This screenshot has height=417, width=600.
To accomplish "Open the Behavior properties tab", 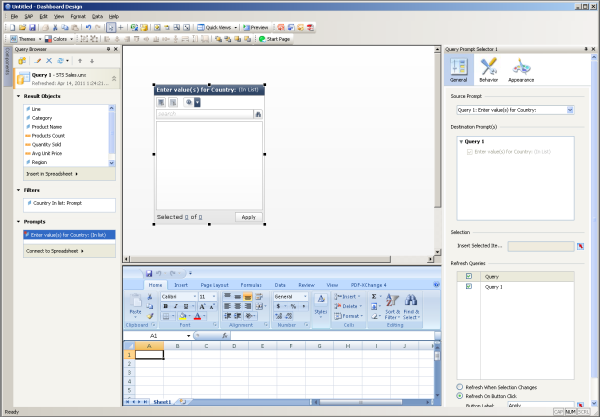I will (489, 70).
